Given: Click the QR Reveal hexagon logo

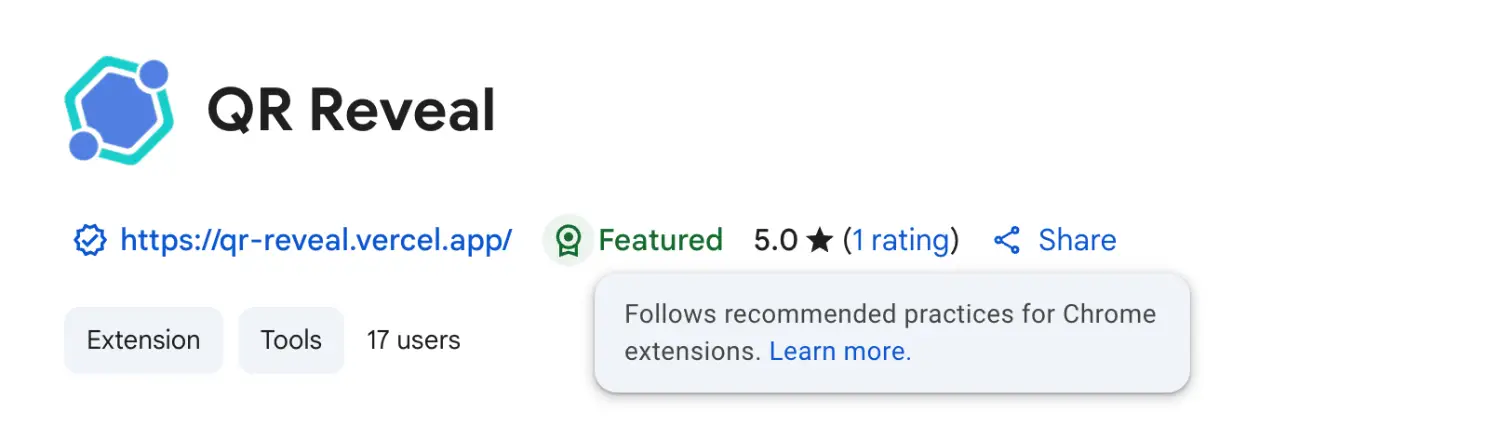Looking at the screenshot, I should tap(119, 110).
